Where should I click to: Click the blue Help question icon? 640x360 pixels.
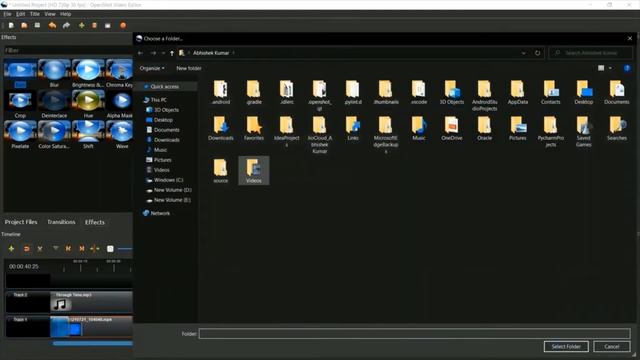(627, 68)
